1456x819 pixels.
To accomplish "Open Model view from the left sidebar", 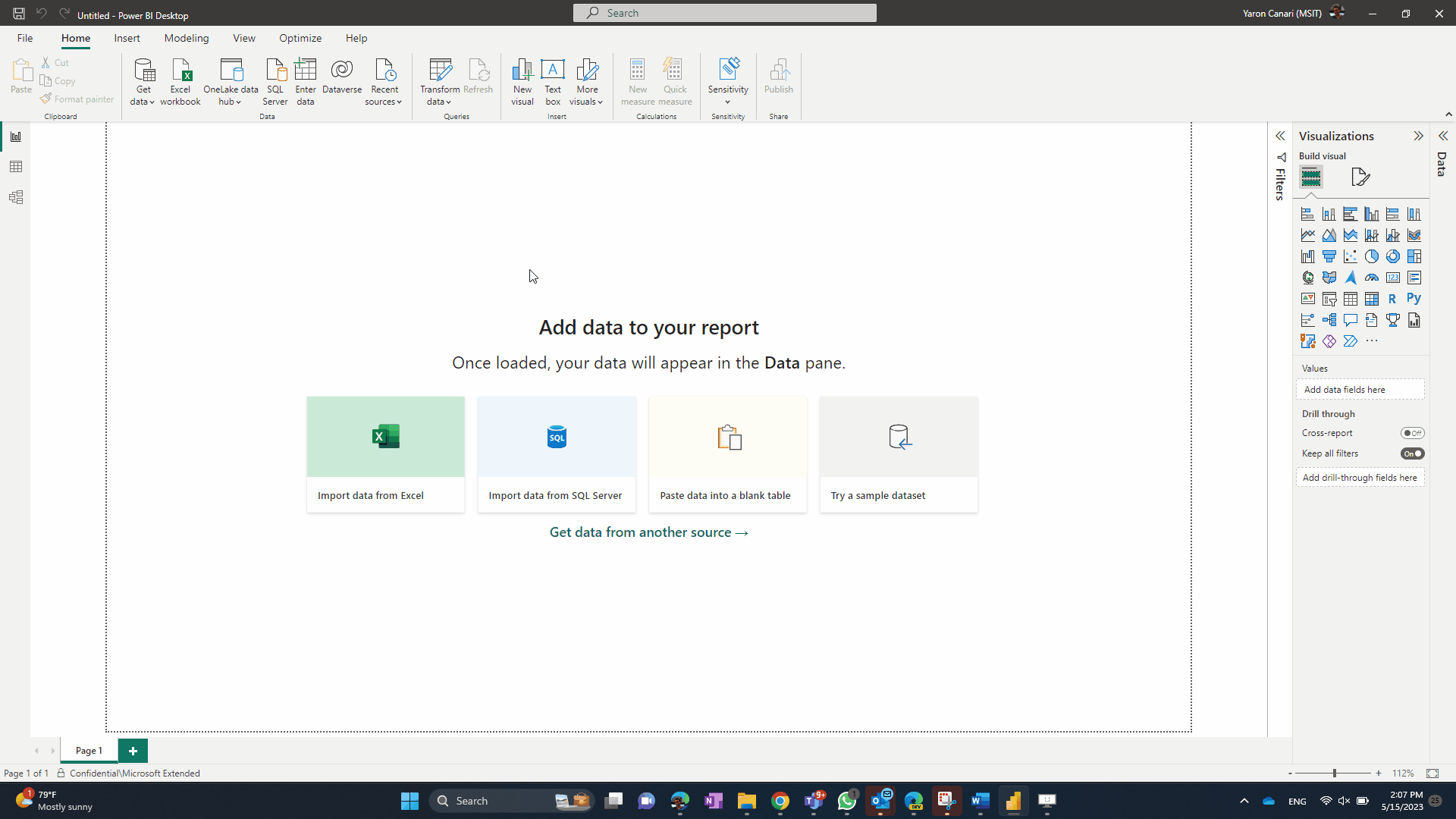I will (x=16, y=196).
